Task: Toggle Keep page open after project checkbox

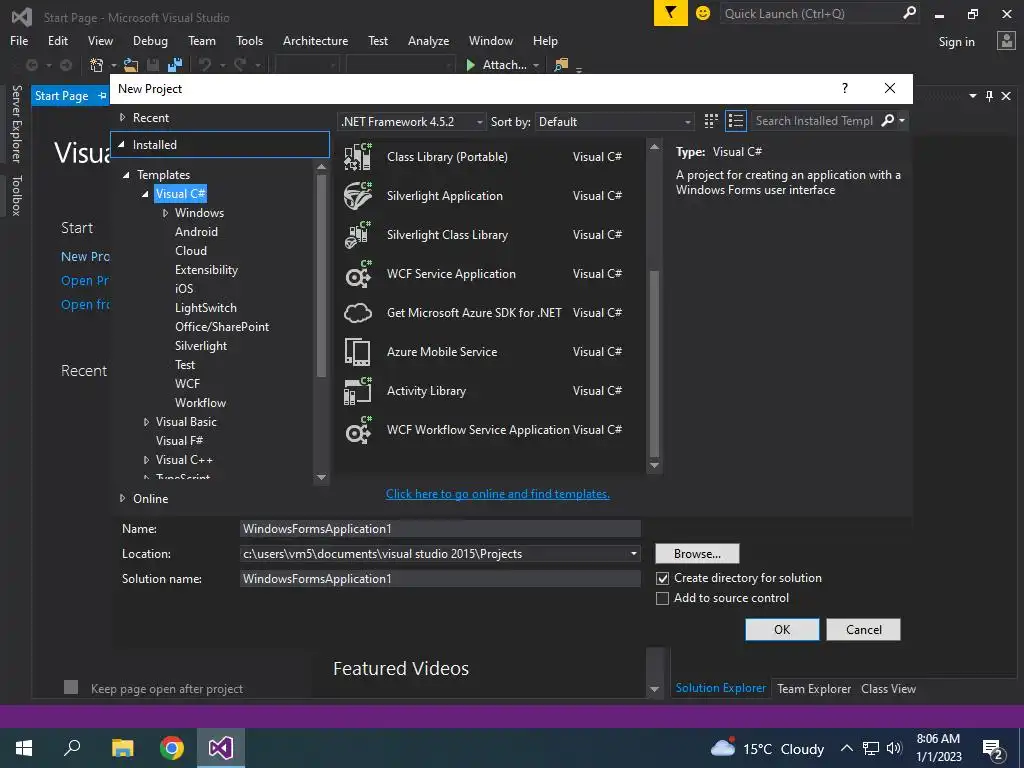Action: click(71, 687)
